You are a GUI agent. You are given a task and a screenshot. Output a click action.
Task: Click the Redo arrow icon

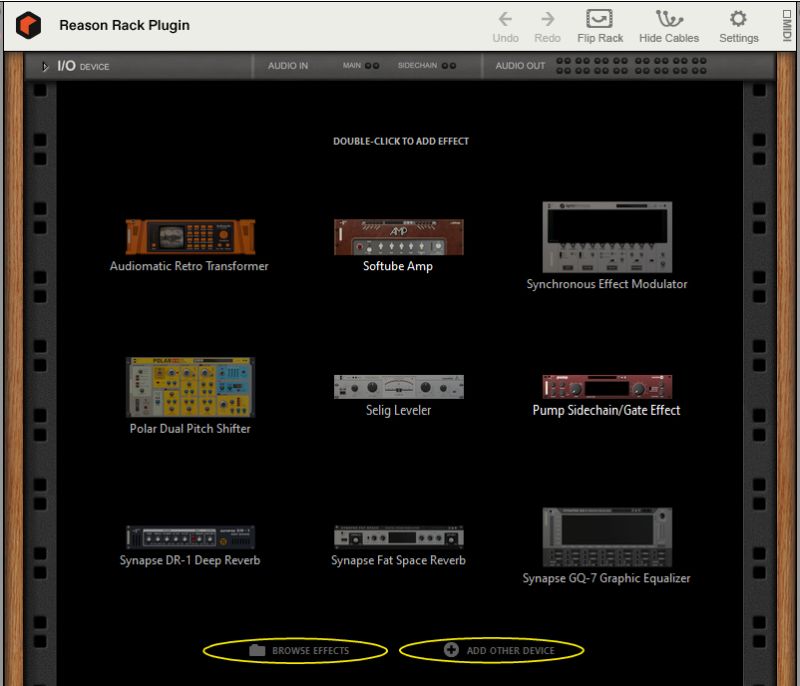tap(547, 19)
